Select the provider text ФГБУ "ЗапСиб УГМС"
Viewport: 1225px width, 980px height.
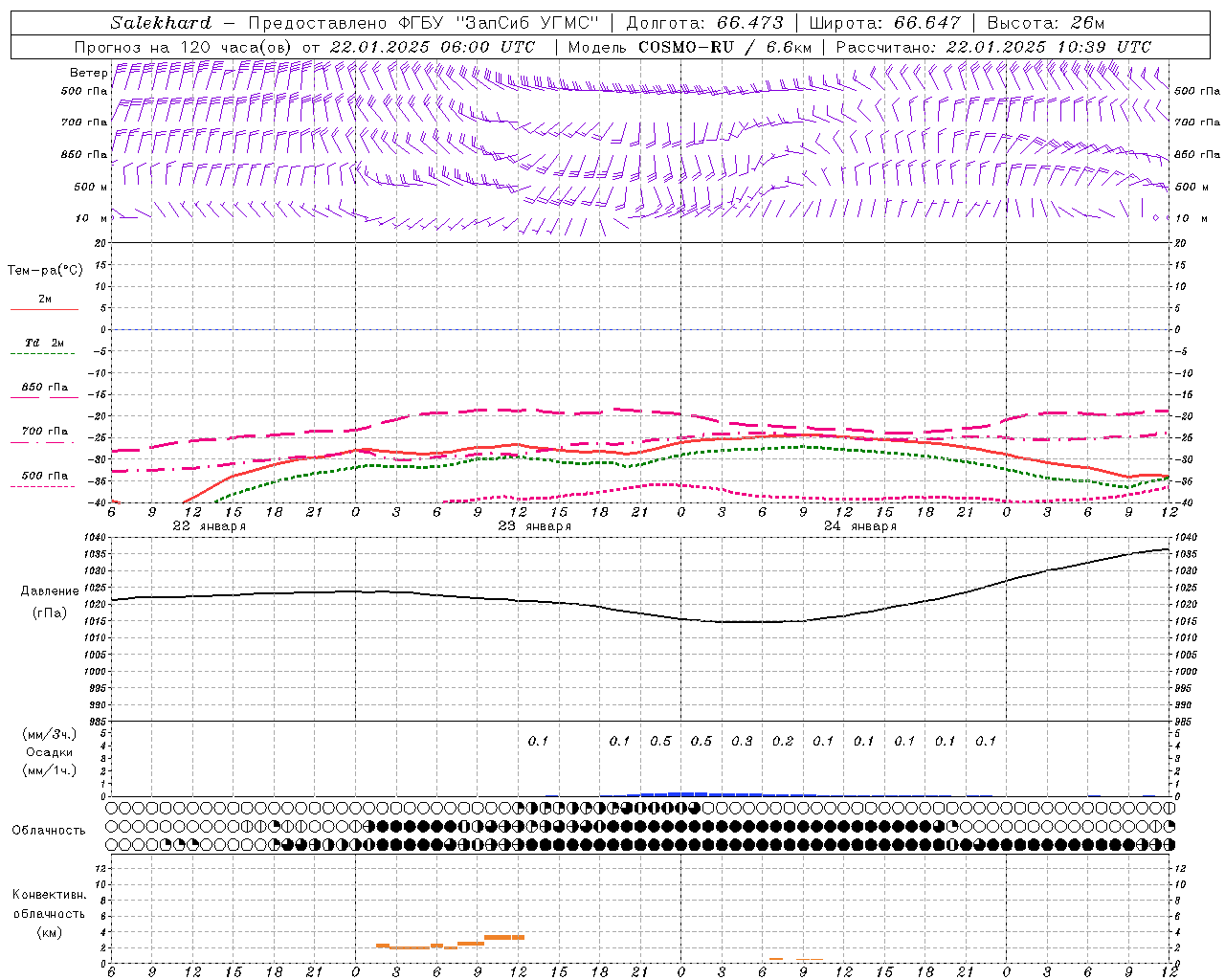pyautogui.click(x=498, y=23)
